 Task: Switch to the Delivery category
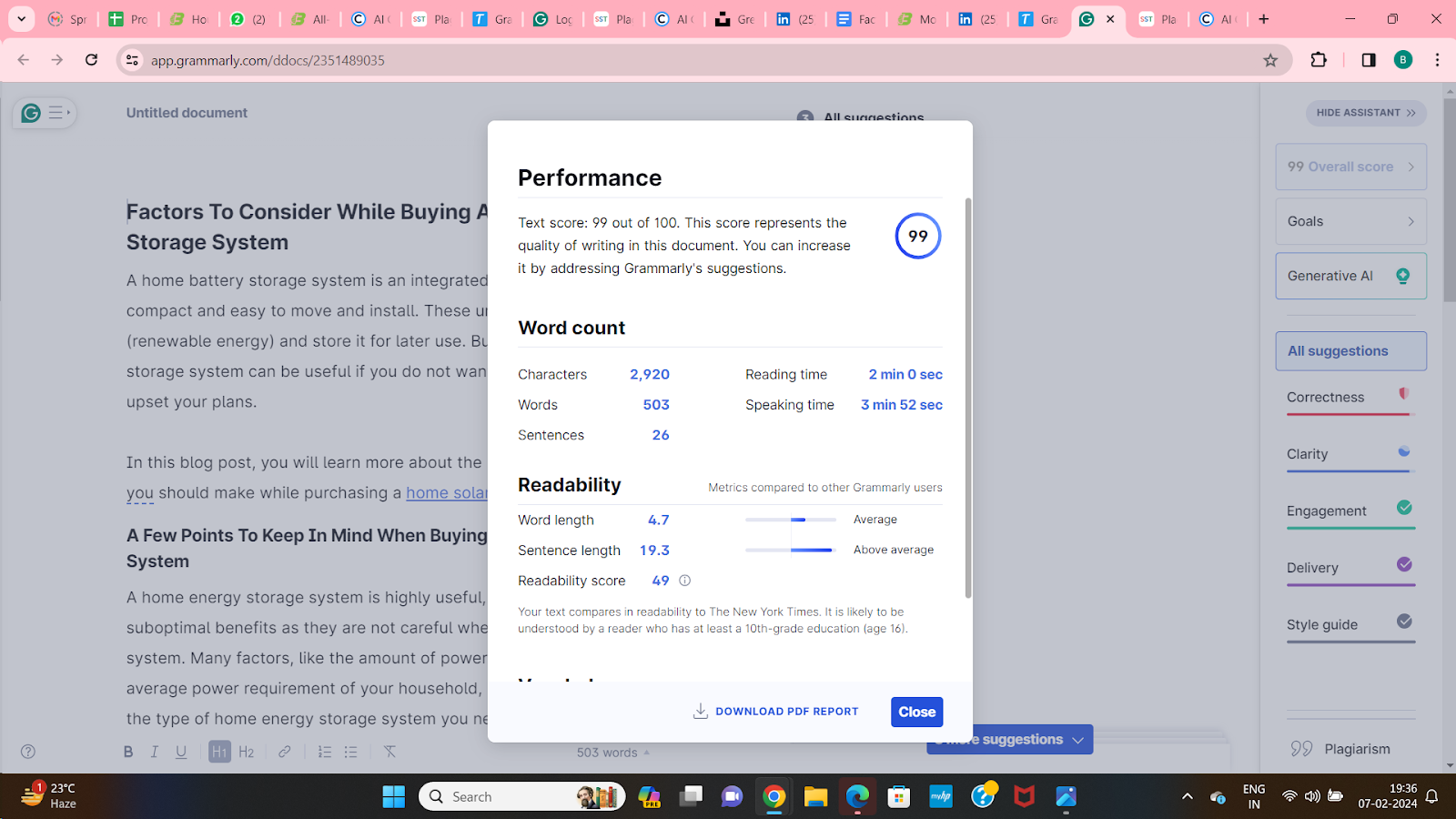click(x=1351, y=569)
